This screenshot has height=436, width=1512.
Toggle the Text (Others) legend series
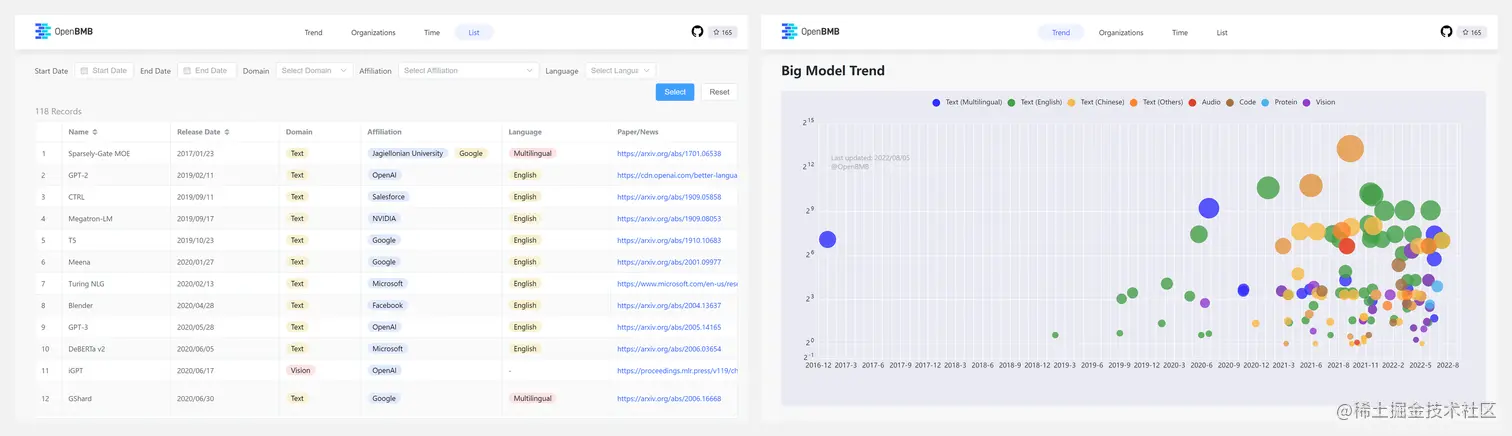pos(1156,102)
